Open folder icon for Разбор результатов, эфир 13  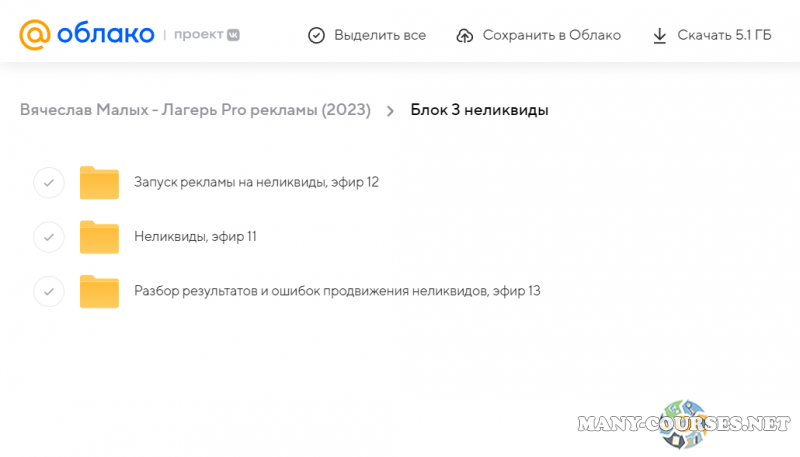pos(99,291)
